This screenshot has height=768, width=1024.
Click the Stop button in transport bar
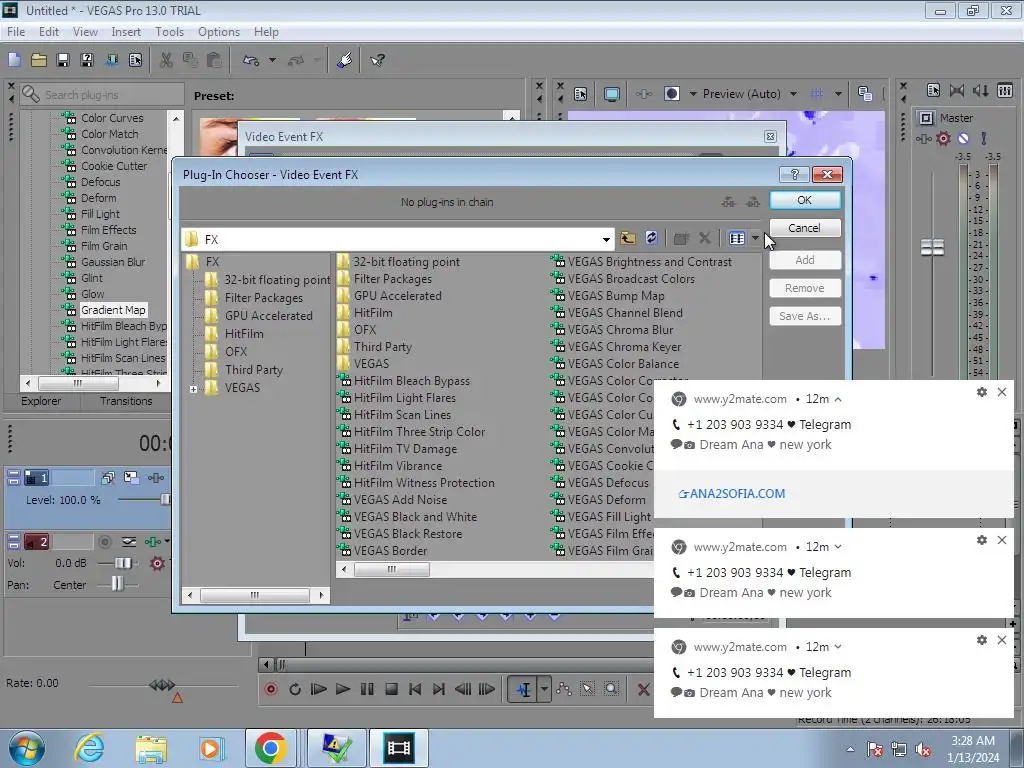pyautogui.click(x=391, y=689)
